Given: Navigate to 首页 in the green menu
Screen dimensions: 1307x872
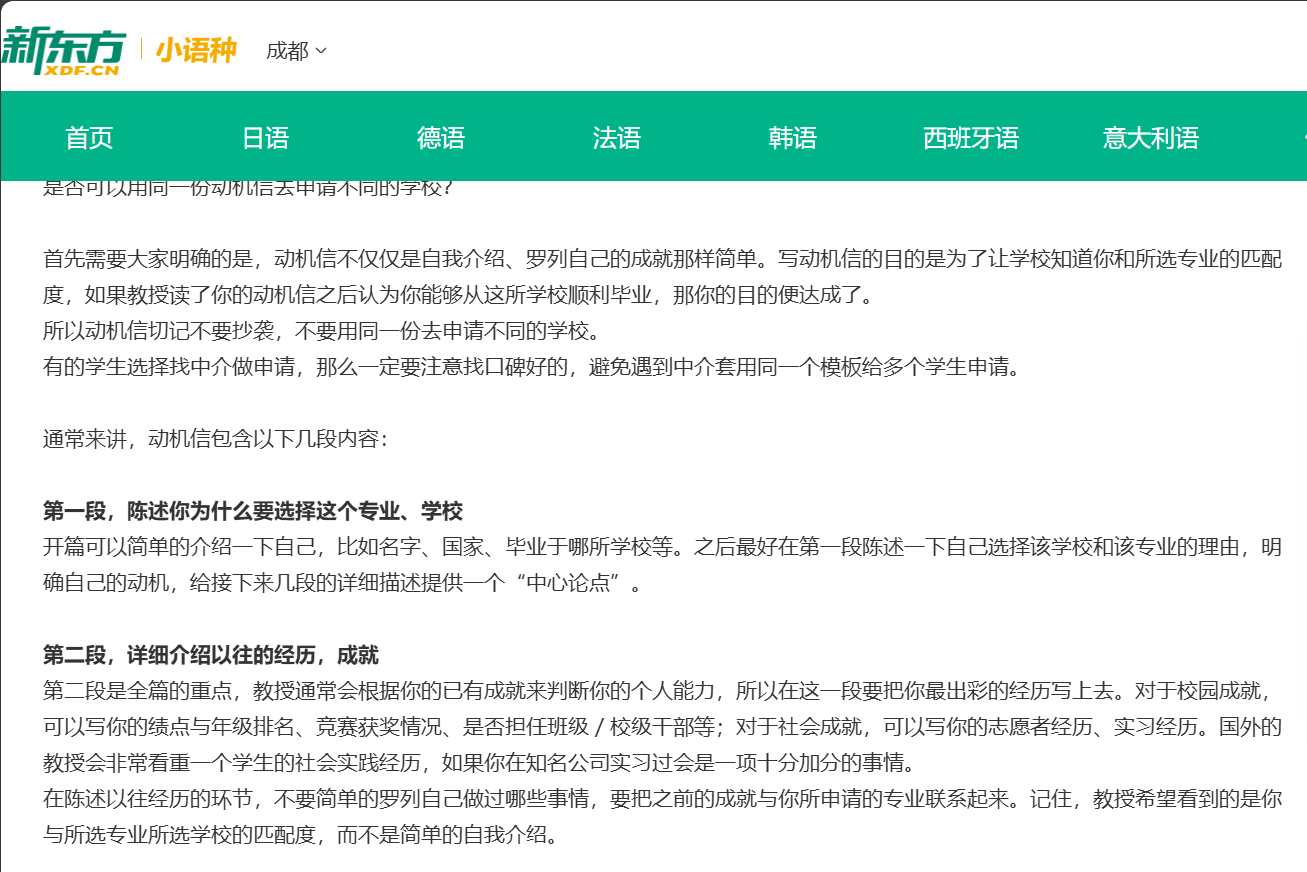Looking at the screenshot, I should 89,138.
